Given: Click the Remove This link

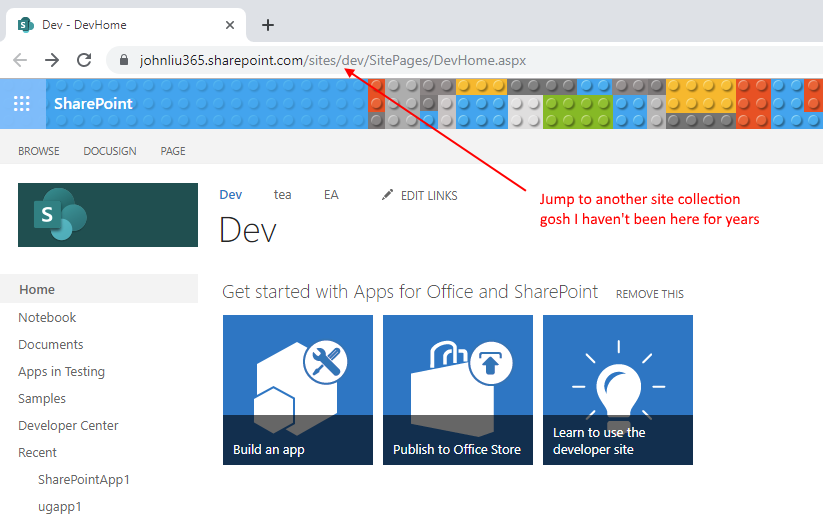Looking at the screenshot, I should pyautogui.click(x=650, y=294).
